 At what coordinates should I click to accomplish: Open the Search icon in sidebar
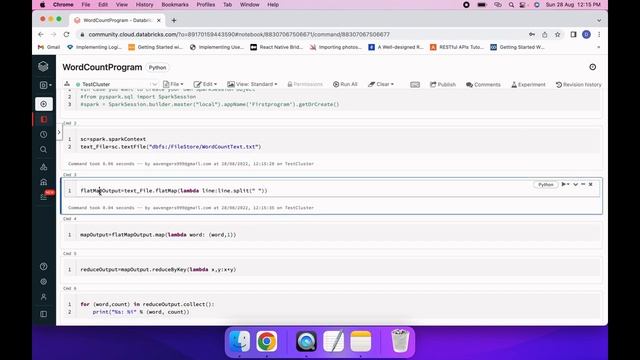[x=44, y=150]
